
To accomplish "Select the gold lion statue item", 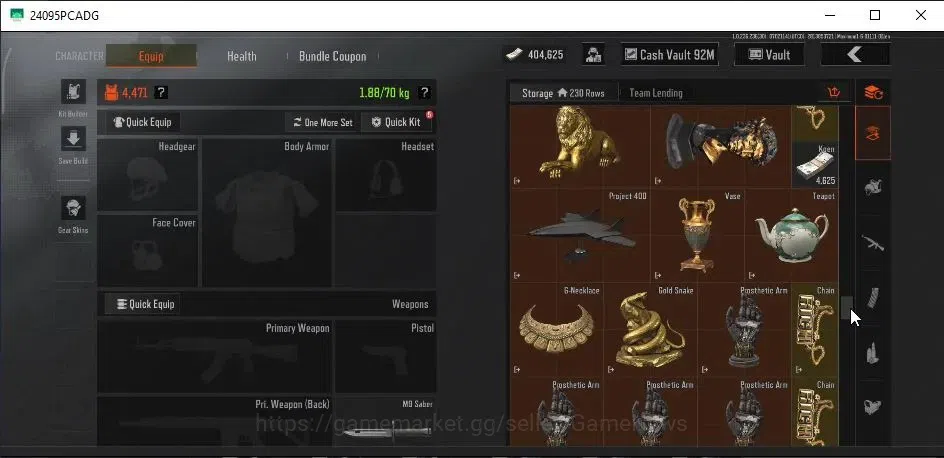I will click(580, 146).
